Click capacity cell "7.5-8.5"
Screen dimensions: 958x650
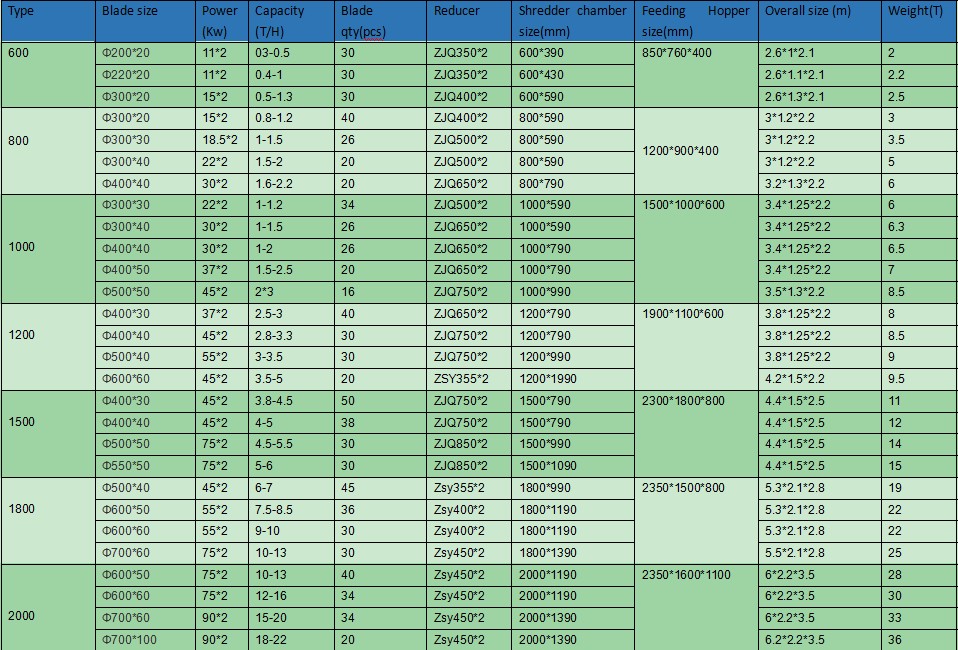[291, 510]
